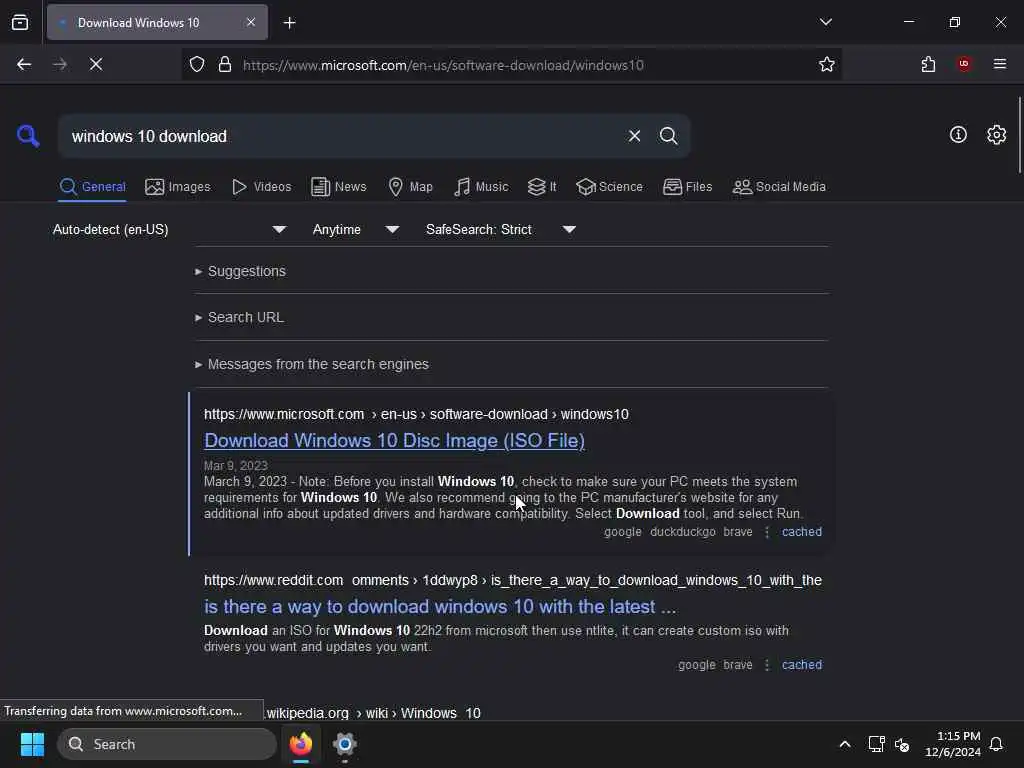
Task: Open the notifications bell icon
Action: coord(996,744)
